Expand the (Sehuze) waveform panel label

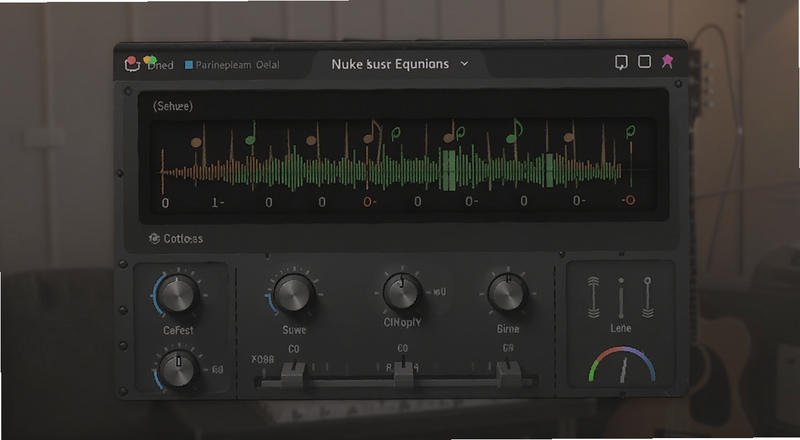[x=172, y=106]
